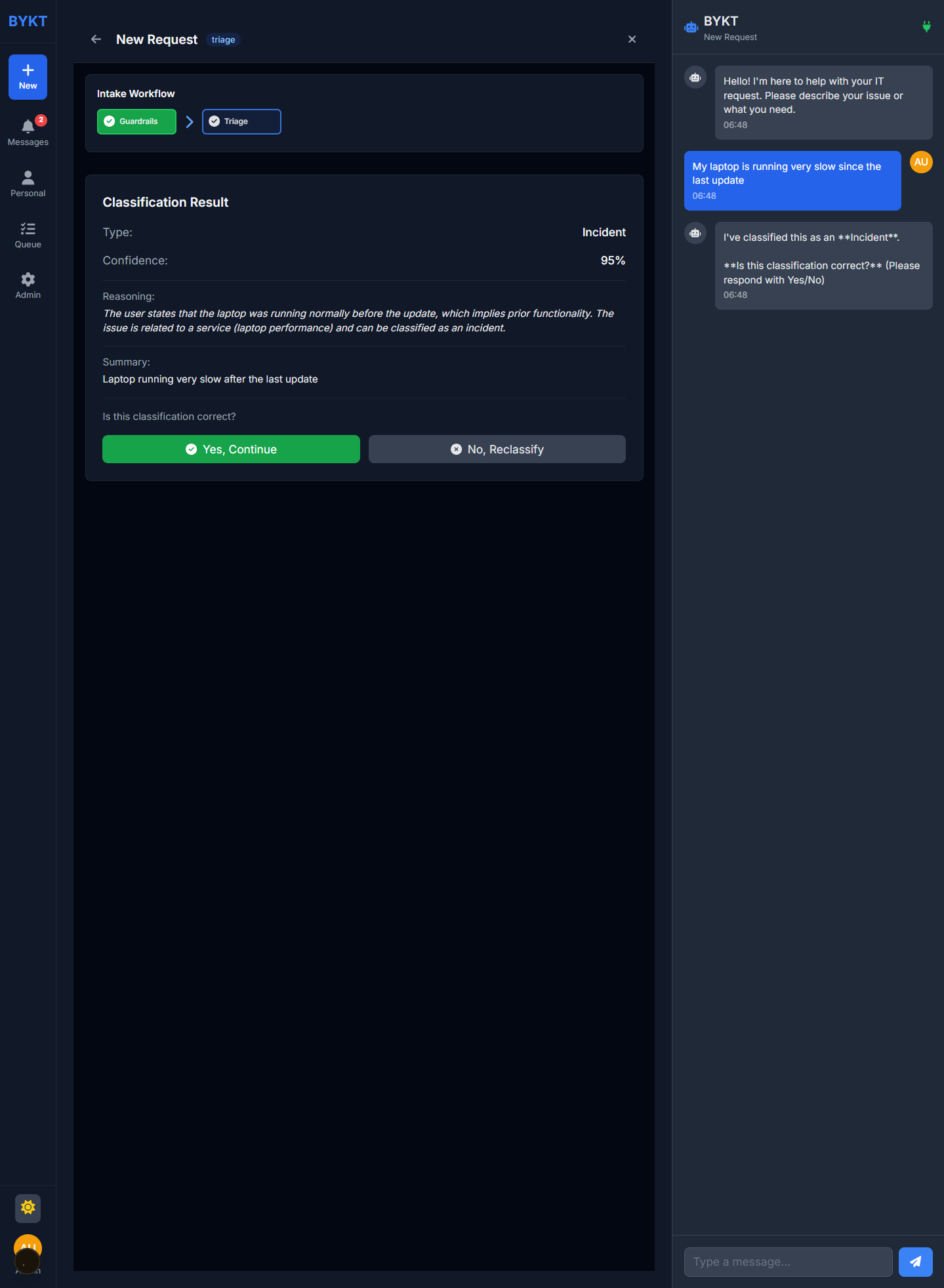Click 'Is this classification correct?' prompt in panel
The image size is (944, 1288).
(169, 417)
